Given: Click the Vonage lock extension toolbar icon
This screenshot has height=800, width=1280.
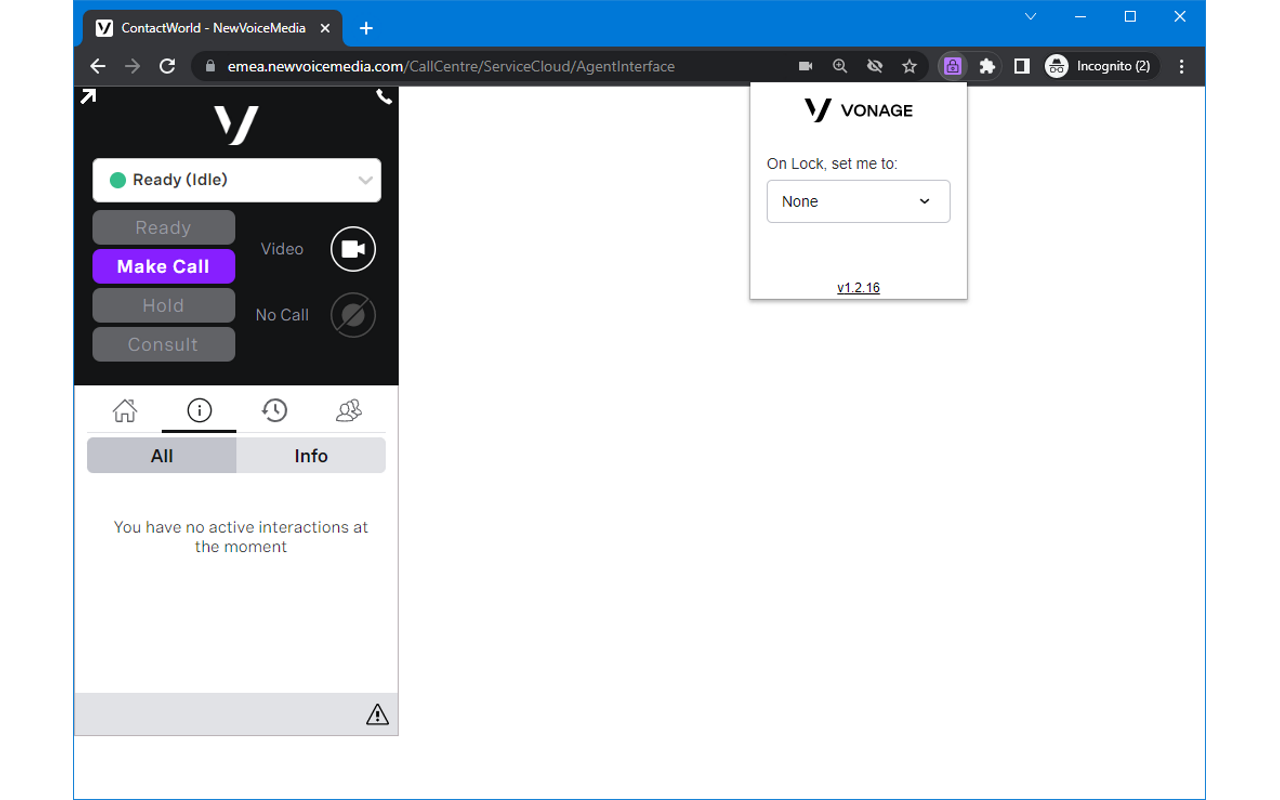Looking at the screenshot, I should point(952,66).
